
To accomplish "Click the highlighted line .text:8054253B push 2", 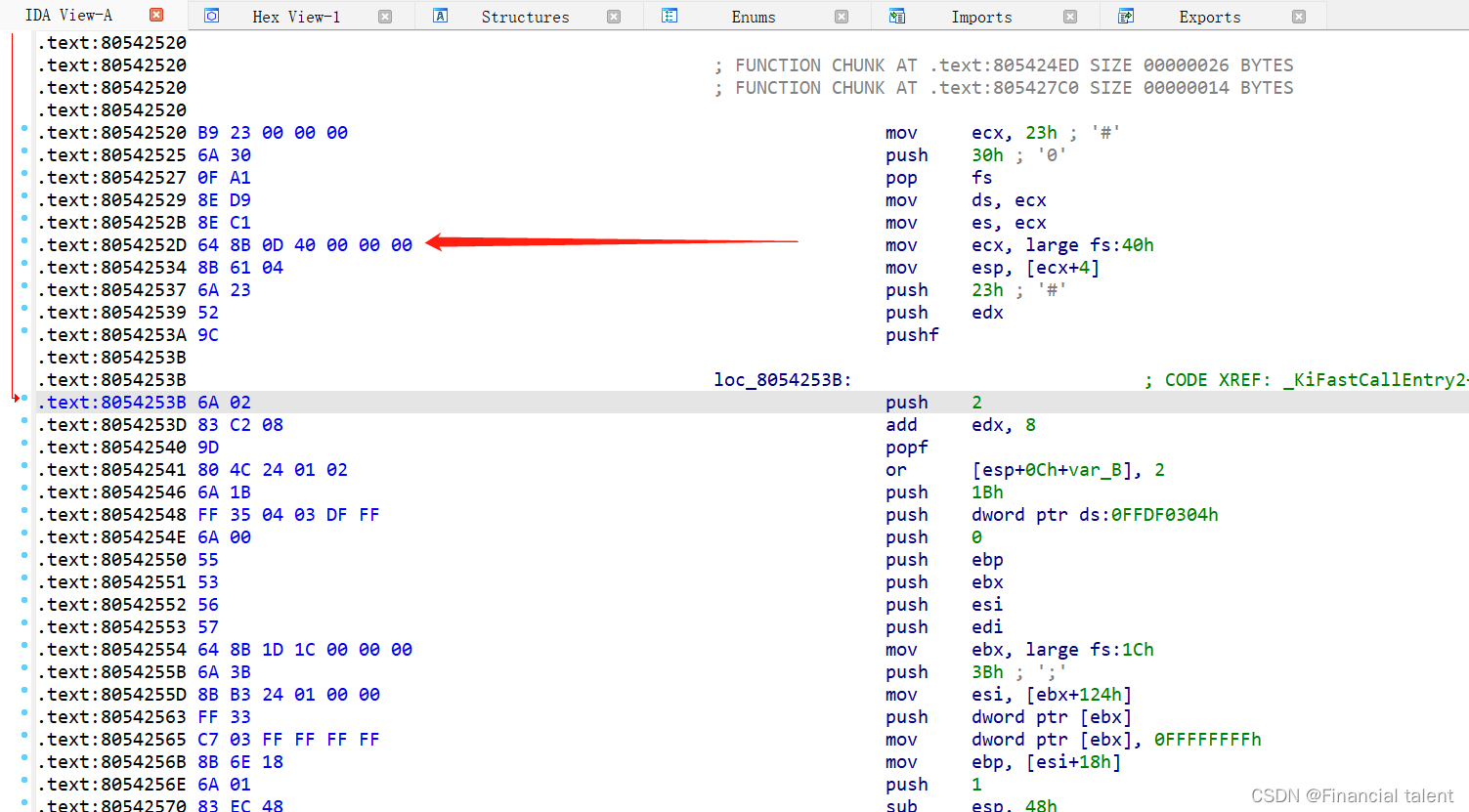I will (753, 403).
